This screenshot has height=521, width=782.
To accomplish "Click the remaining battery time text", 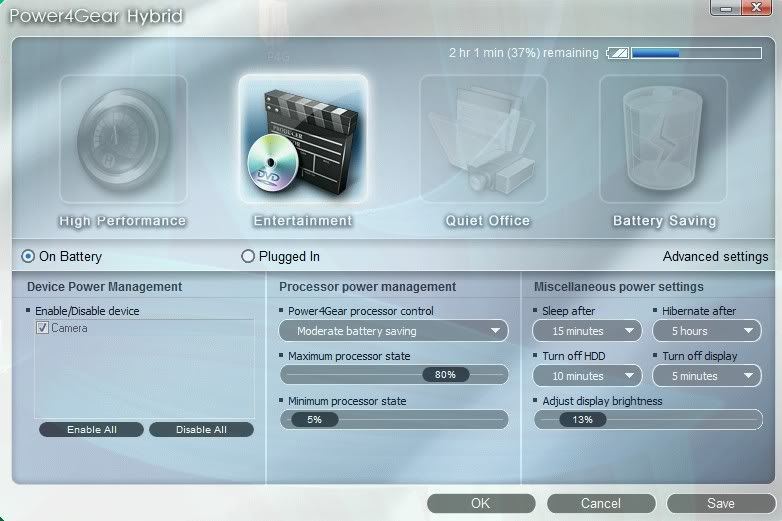I will (524, 53).
